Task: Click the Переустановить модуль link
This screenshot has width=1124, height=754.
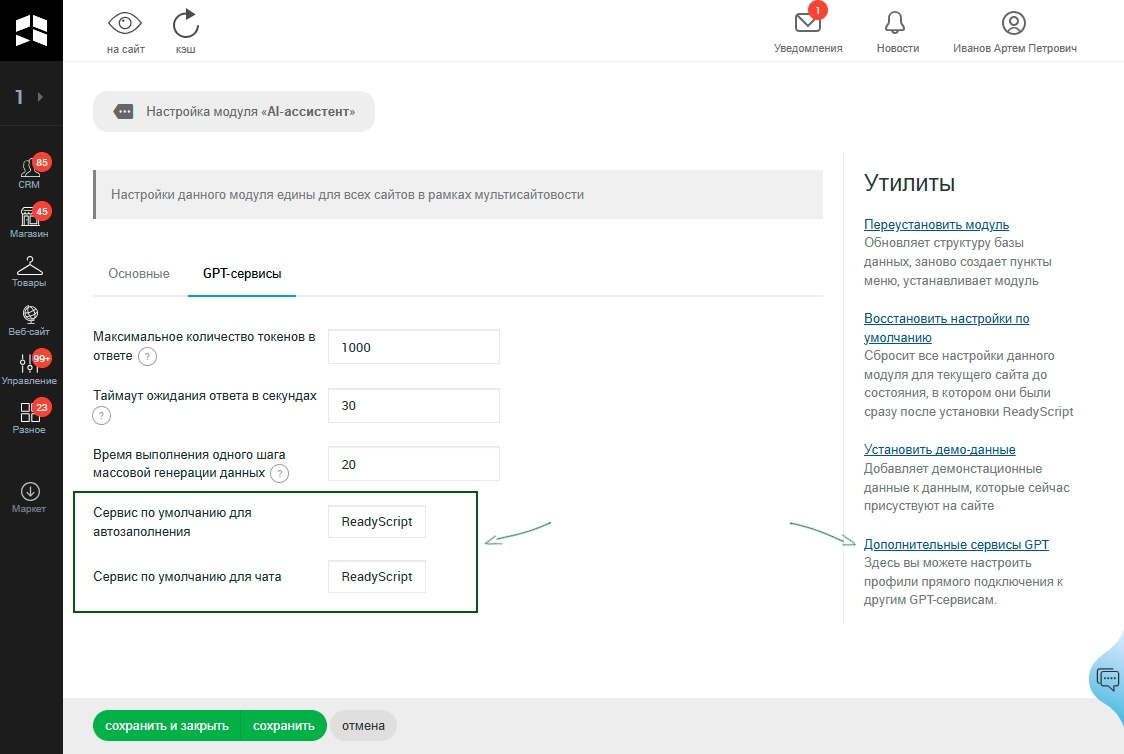Action: pos(936,224)
